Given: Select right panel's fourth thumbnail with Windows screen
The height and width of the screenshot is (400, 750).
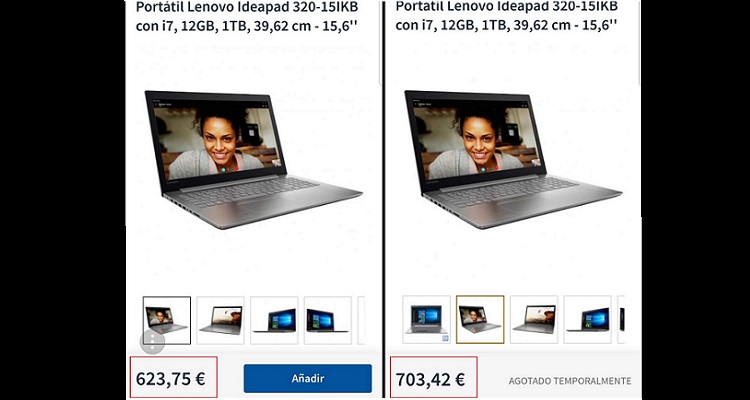Looking at the screenshot, I should 587,320.
